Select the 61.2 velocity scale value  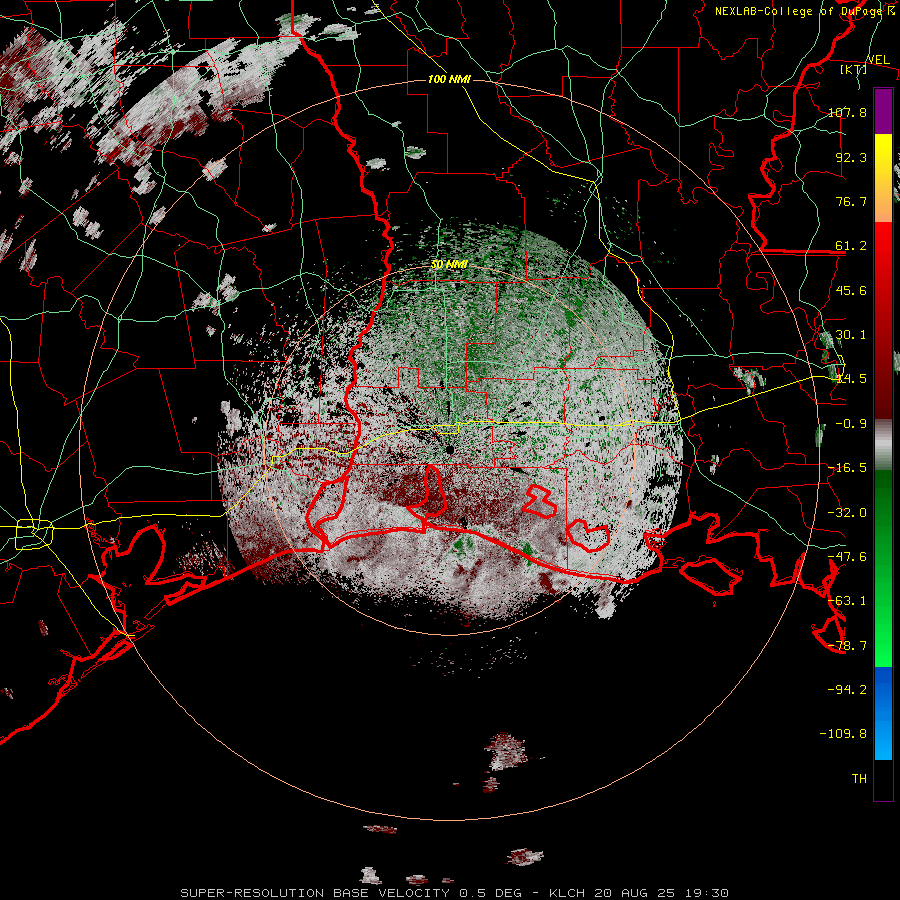(x=851, y=246)
